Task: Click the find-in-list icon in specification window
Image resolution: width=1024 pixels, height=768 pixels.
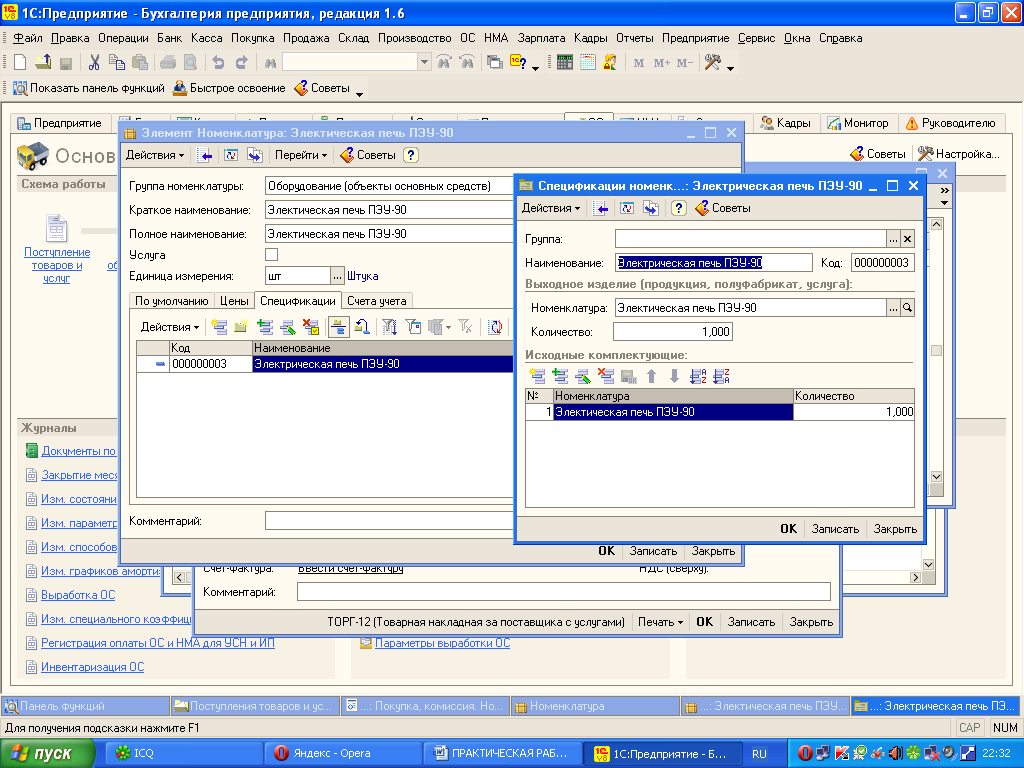Action: pos(601,208)
